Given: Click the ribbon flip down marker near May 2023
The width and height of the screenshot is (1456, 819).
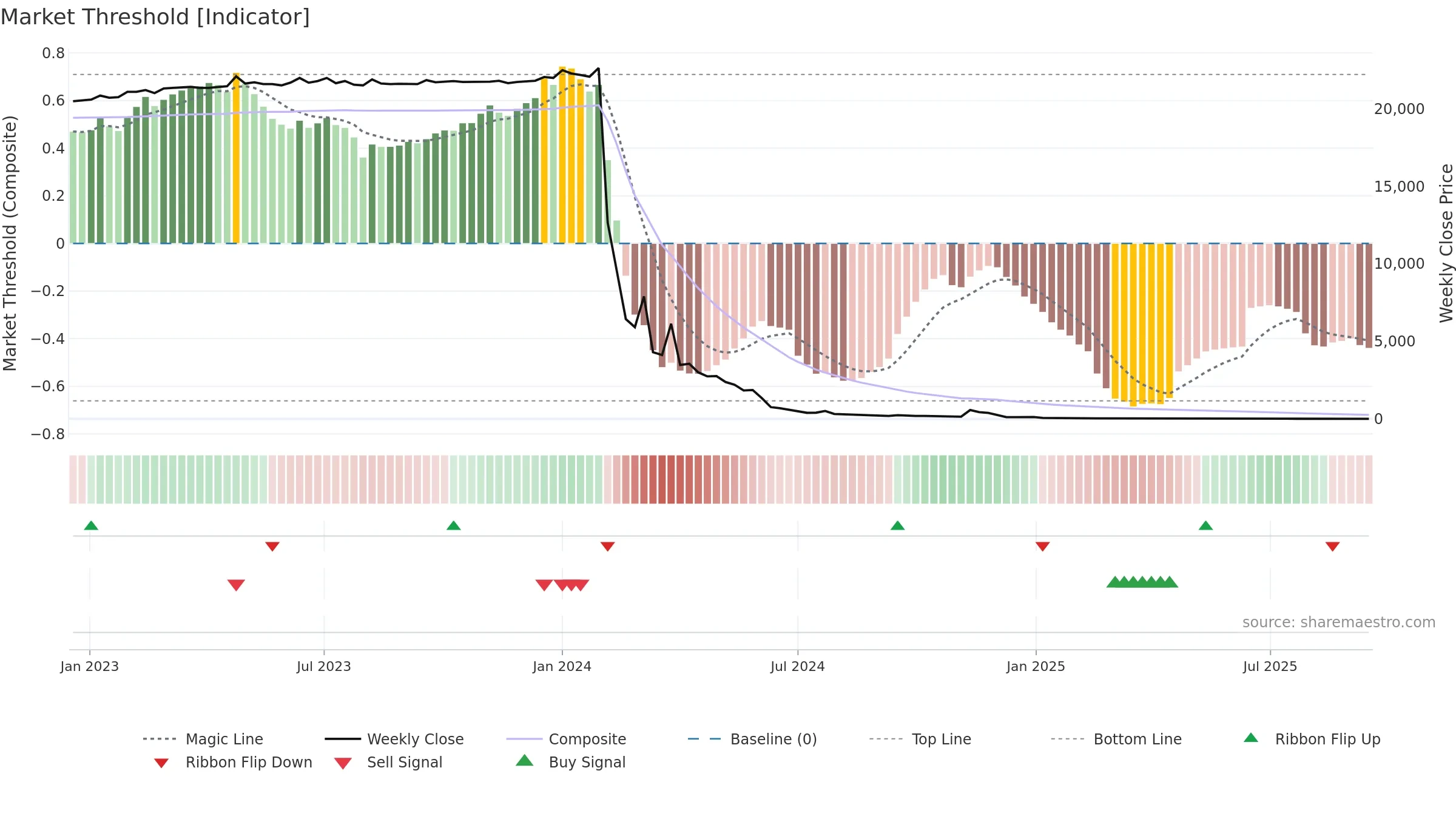Looking at the screenshot, I should point(272,547).
